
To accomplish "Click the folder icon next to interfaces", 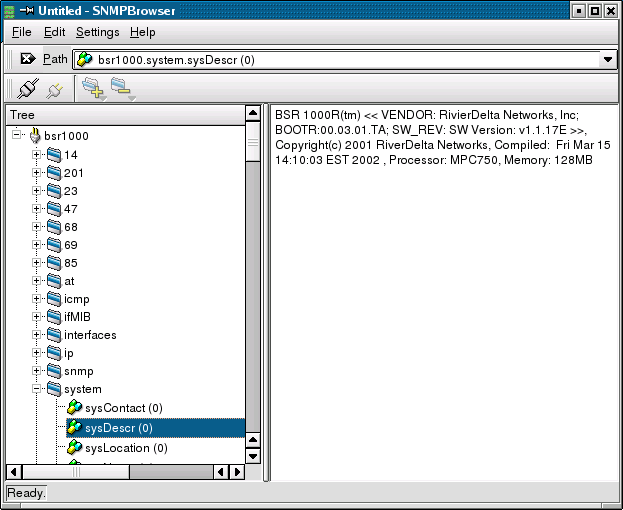I will point(54,335).
